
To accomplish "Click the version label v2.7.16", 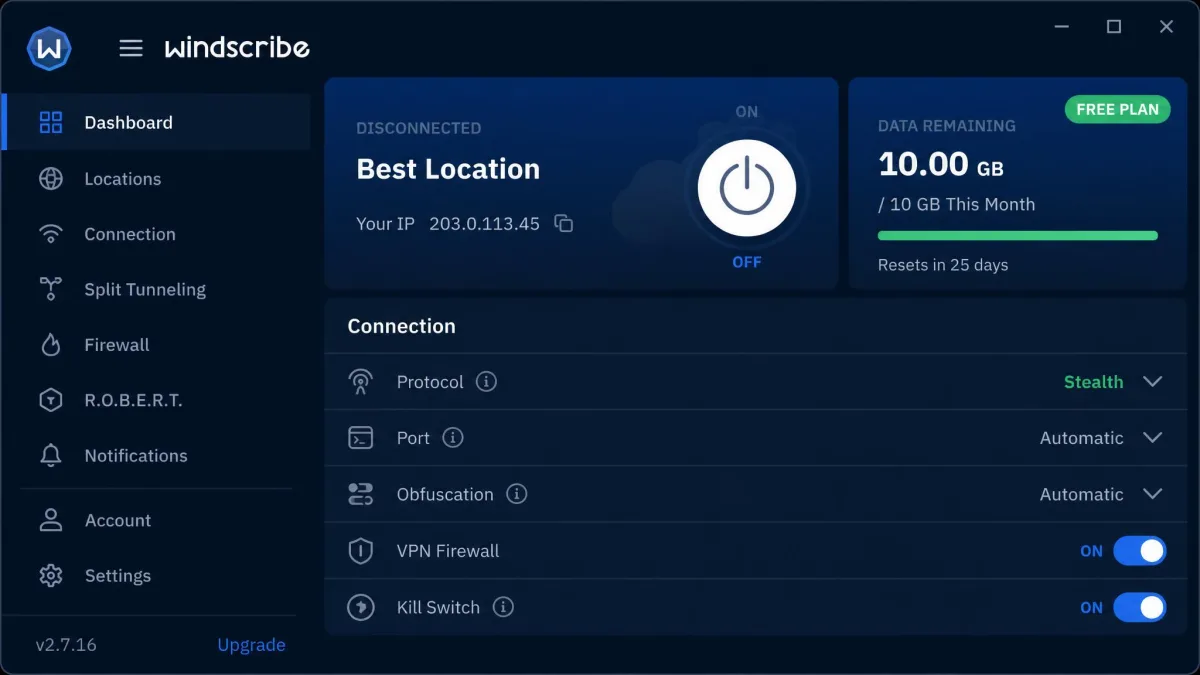I will (66, 645).
